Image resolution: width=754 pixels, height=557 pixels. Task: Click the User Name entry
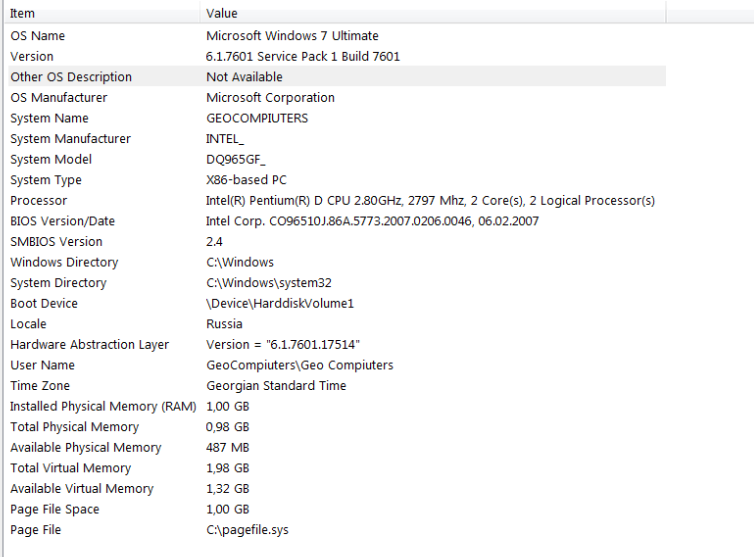coord(42,365)
